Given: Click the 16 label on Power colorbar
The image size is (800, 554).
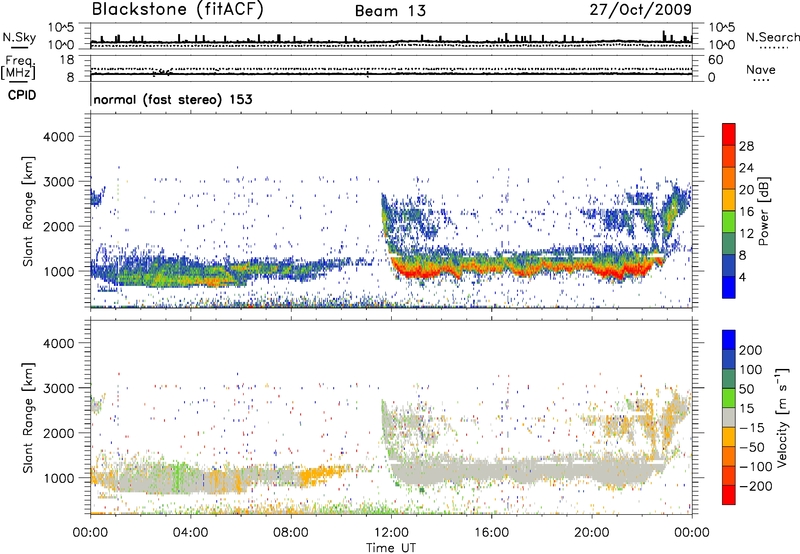Looking at the screenshot, I should (746, 212).
